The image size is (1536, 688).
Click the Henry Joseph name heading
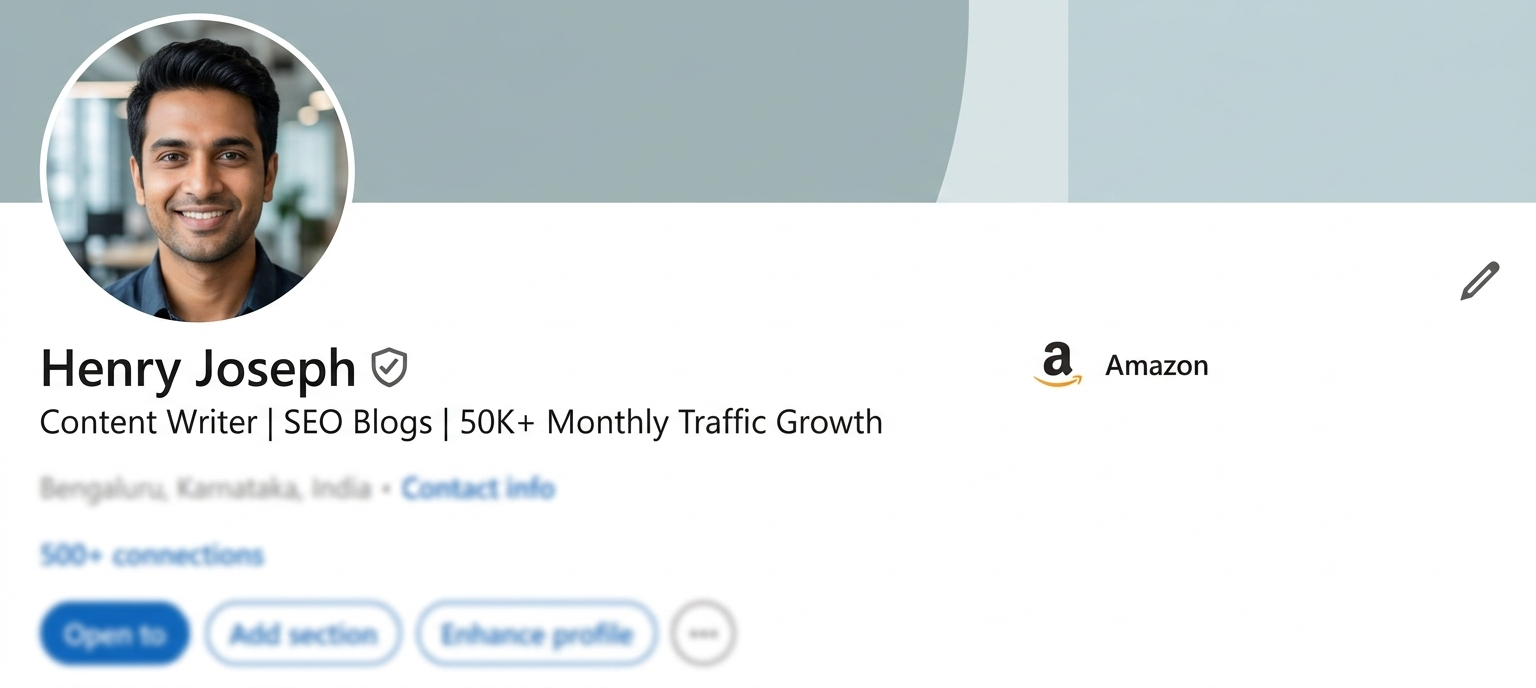point(198,368)
